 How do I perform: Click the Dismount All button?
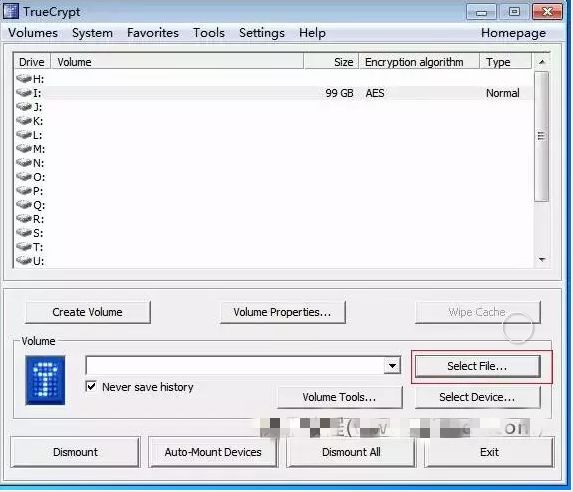[x=351, y=452]
